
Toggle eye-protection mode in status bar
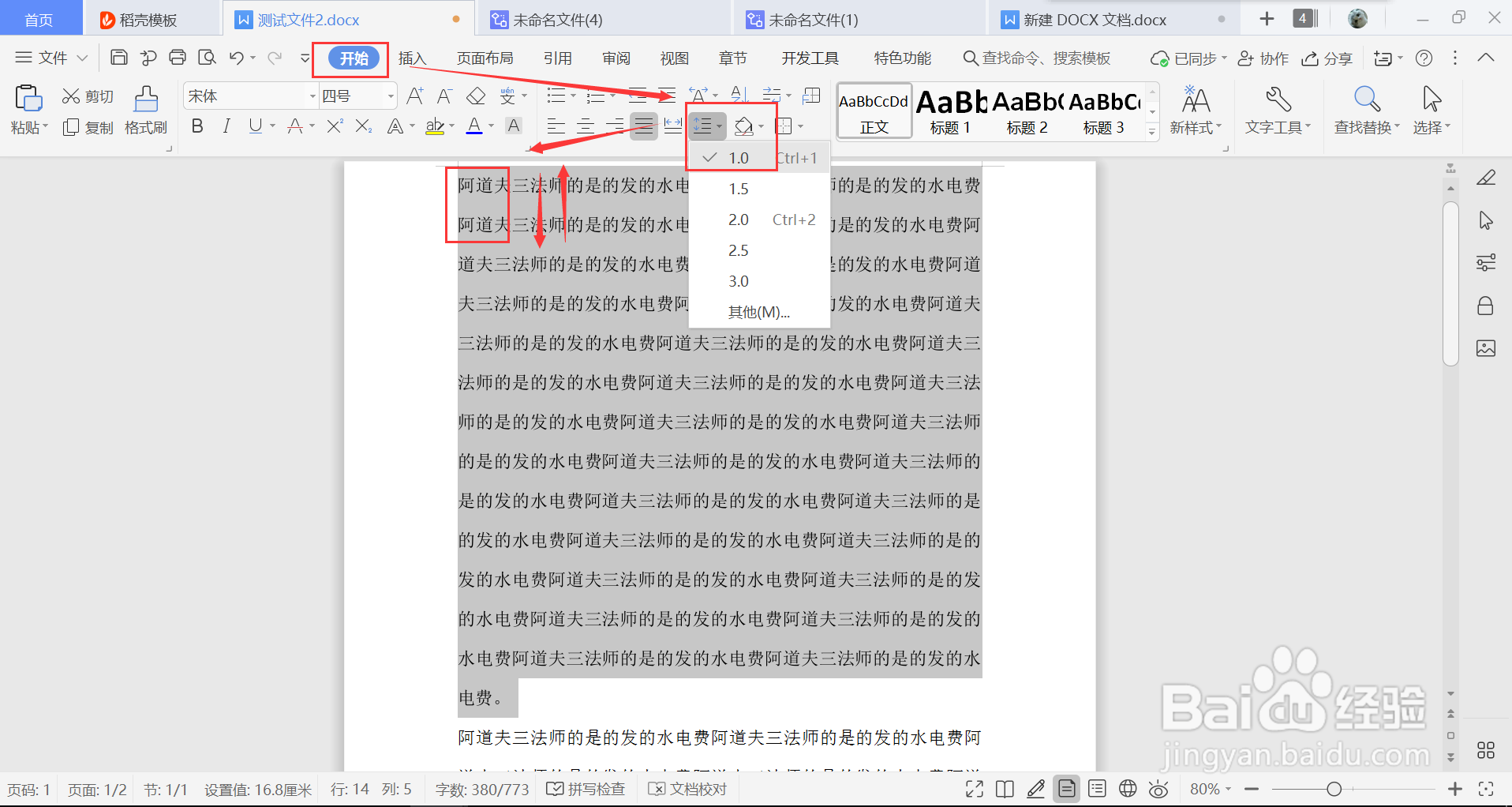[x=1158, y=789]
